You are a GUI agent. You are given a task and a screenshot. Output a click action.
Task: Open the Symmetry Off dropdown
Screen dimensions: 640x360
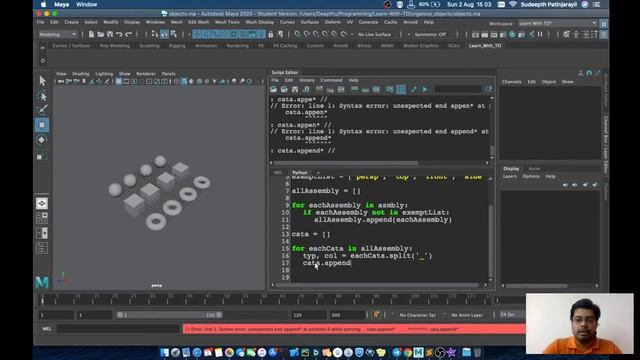pyautogui.click(x=432, y=35)
